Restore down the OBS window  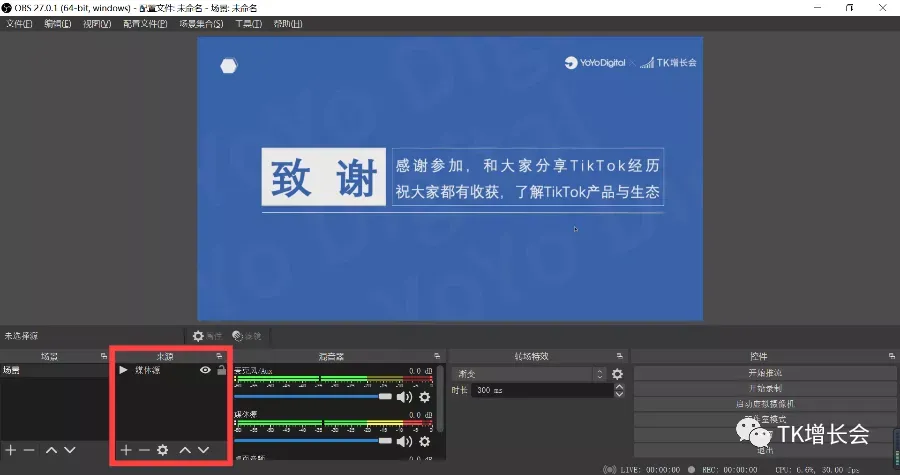coord(849,7)
